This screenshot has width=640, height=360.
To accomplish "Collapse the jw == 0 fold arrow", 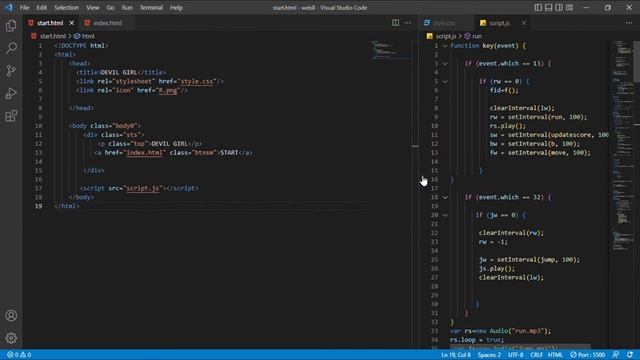I will coord(445,215).
